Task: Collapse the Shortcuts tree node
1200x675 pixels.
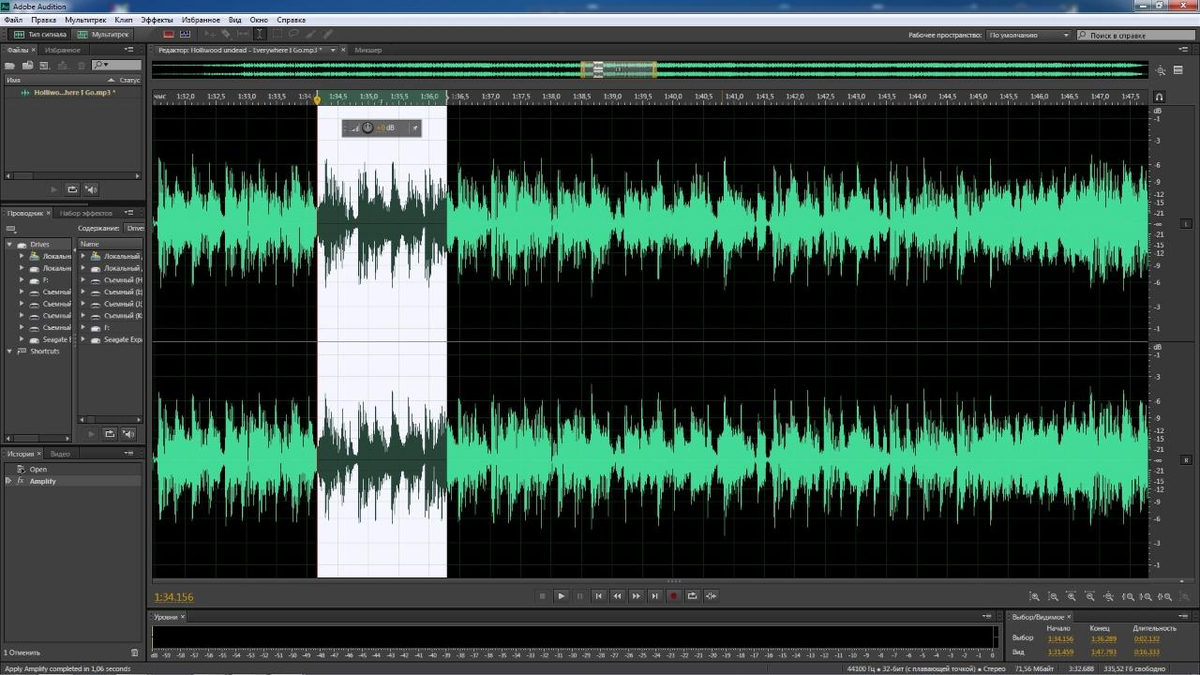Action: (x=10, y=351)
